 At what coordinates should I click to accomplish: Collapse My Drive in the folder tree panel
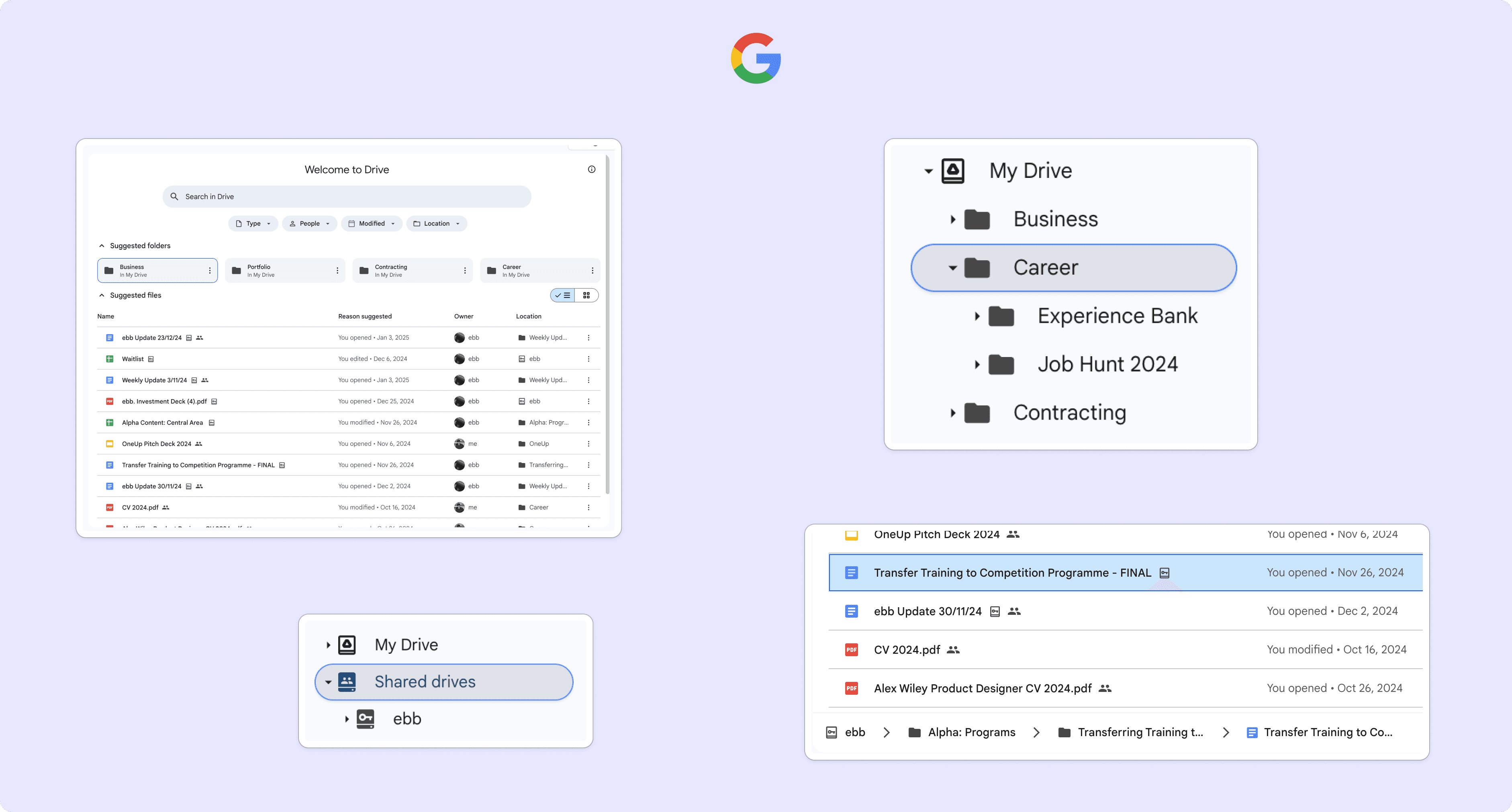pos(929,171)
